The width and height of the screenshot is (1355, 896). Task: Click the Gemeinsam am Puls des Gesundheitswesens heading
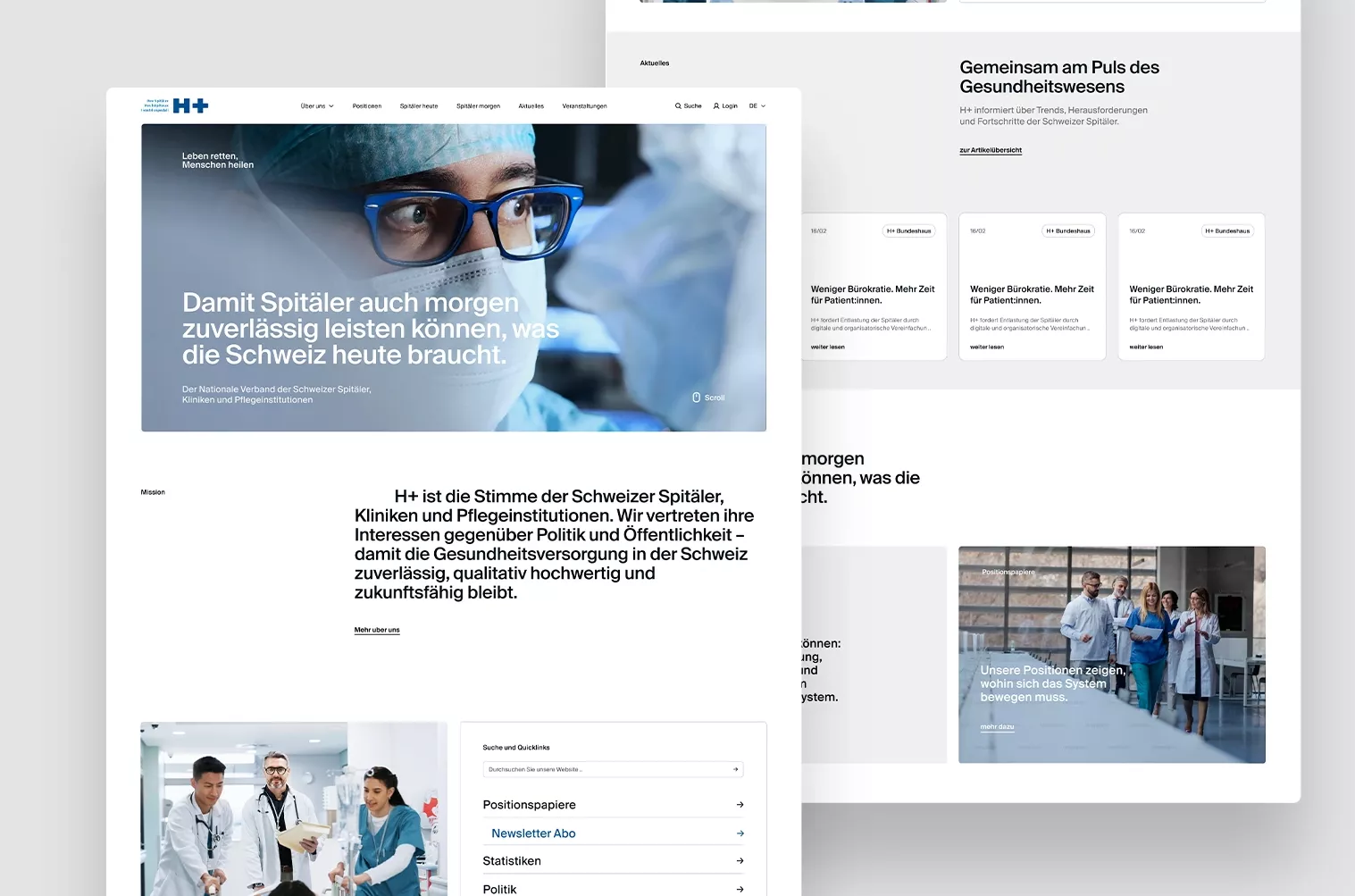coord(1059,77)
